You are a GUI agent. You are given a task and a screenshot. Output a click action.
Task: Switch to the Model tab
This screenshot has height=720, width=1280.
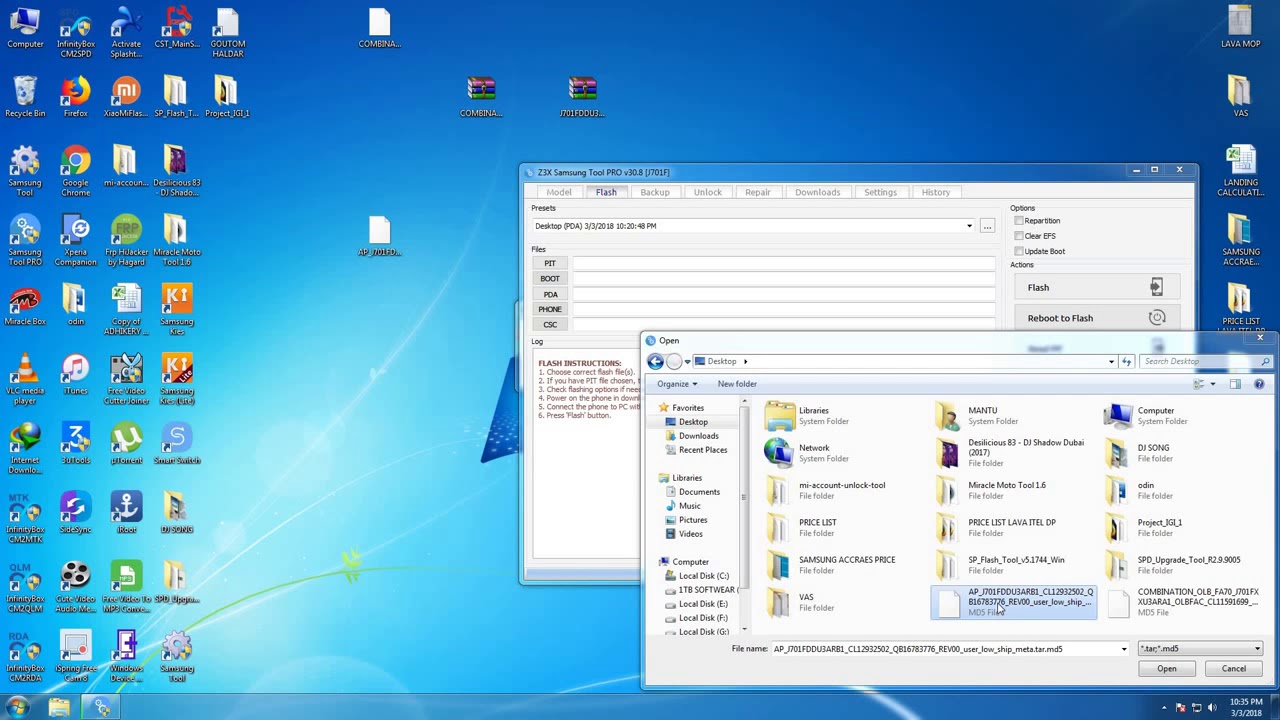point(559,192)
